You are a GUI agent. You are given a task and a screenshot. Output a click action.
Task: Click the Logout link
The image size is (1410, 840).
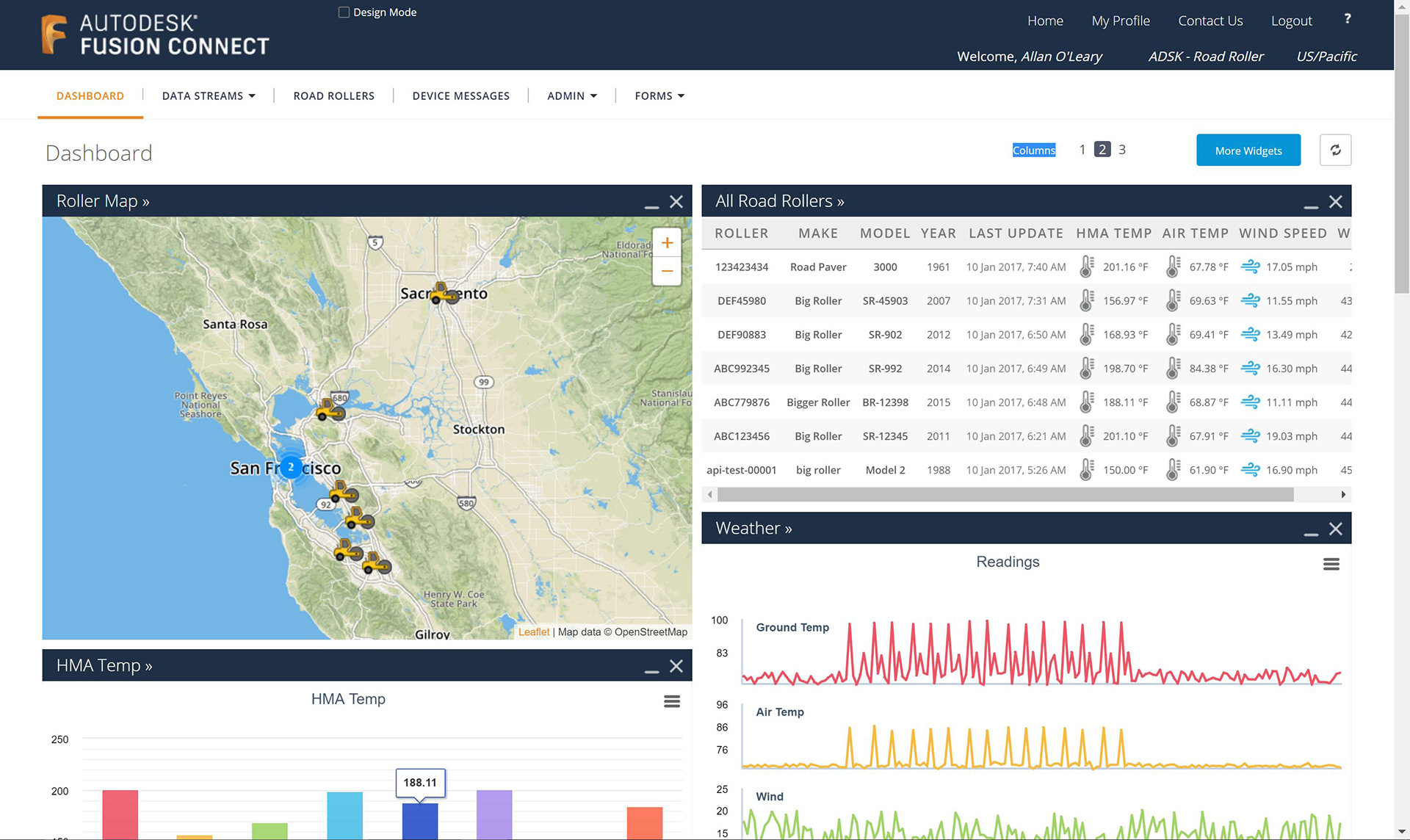coord(1291,21)
